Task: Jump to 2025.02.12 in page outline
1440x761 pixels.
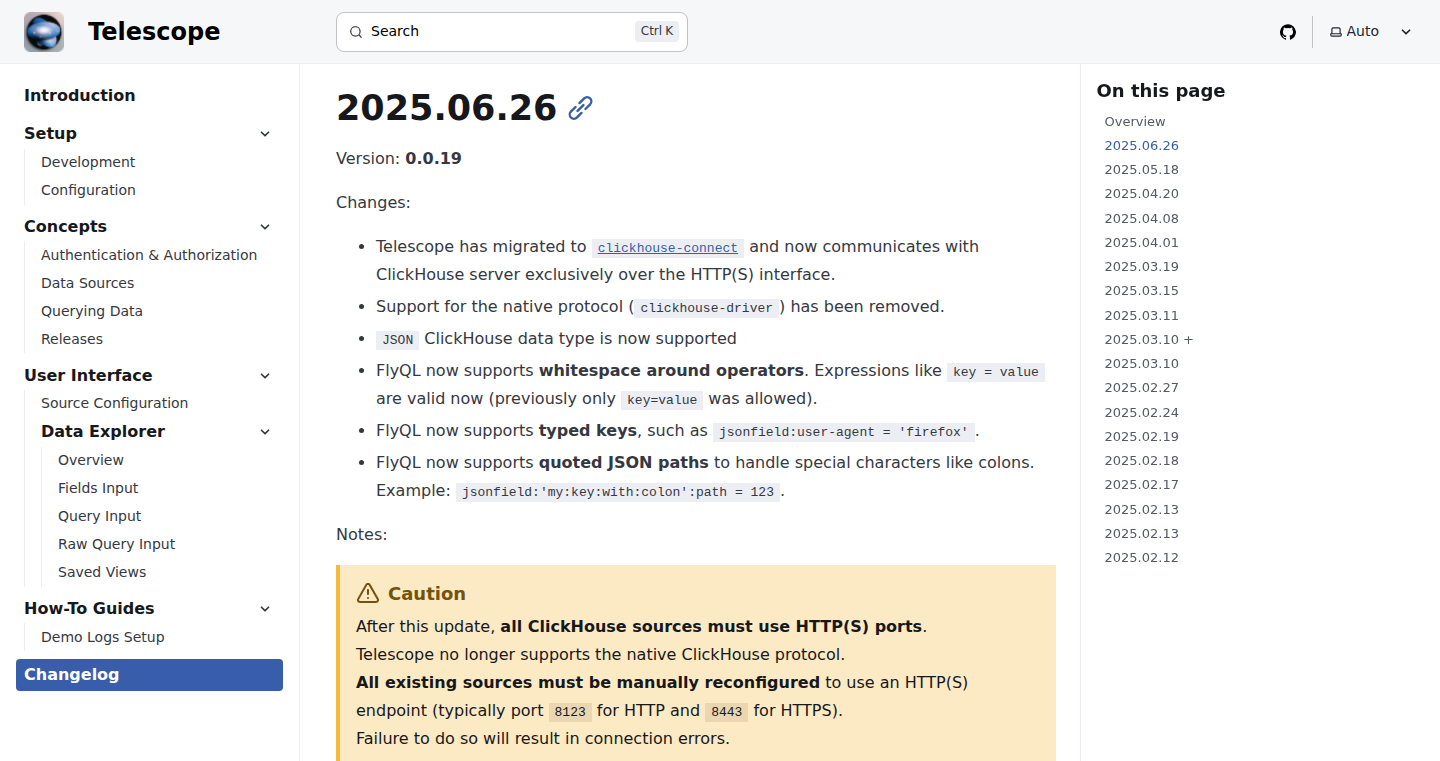Action: tap(1141, 558)
